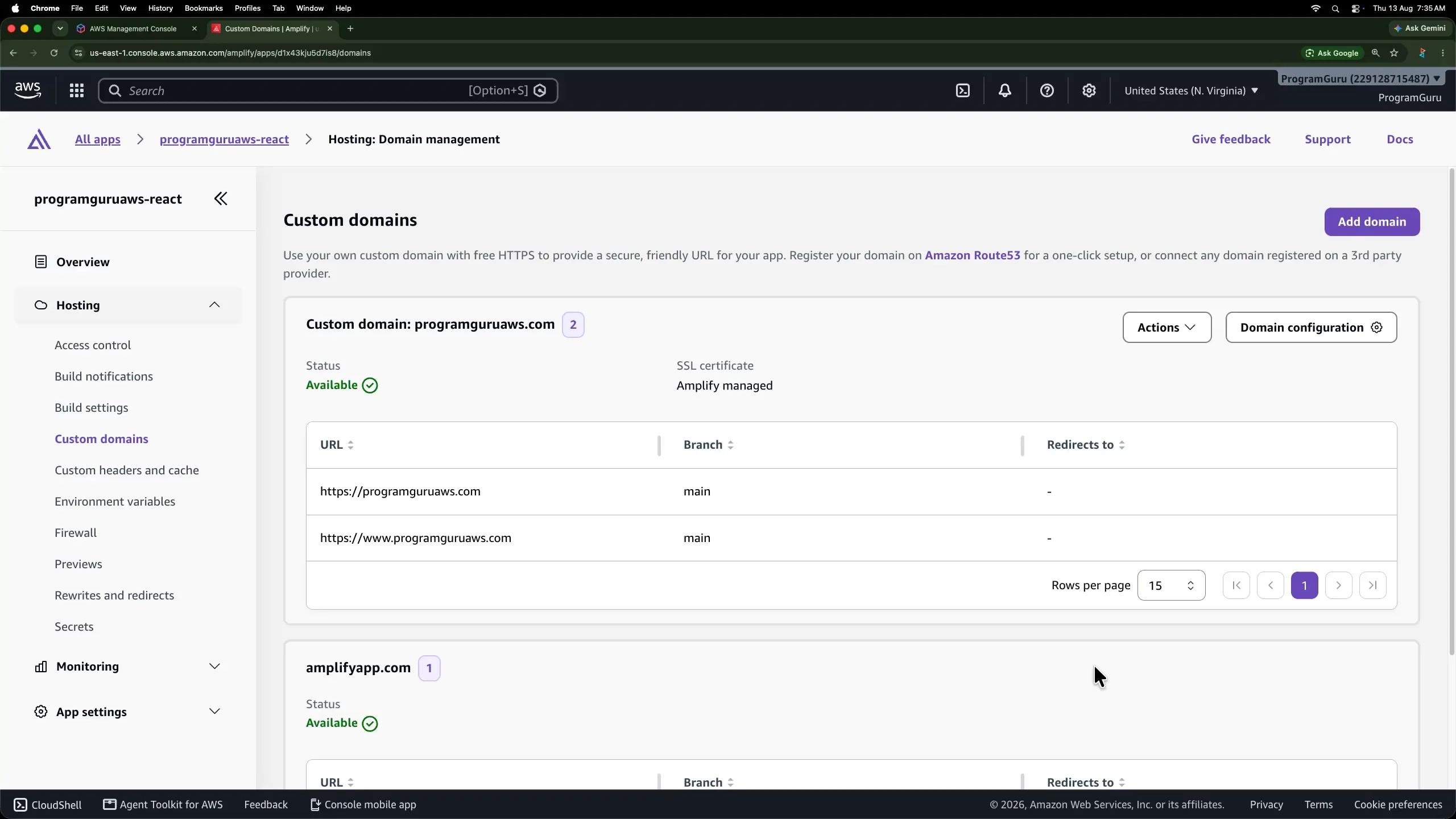The height and width of the screenshot is (819, 1456).
Task: Switch to AWS Management Console tab
Action: 133,28
